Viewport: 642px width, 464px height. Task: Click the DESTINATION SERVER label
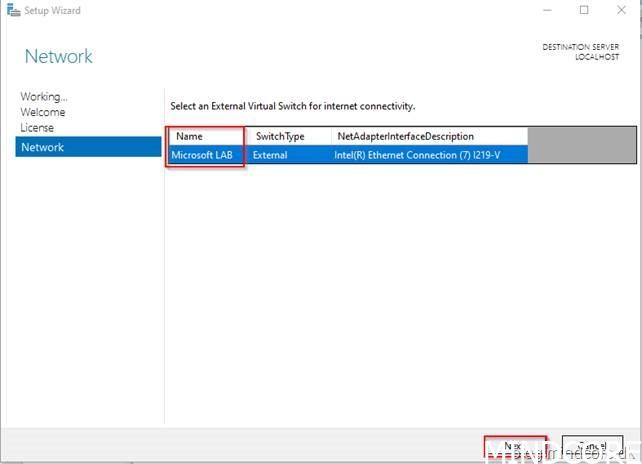click(x=580, y=47)
